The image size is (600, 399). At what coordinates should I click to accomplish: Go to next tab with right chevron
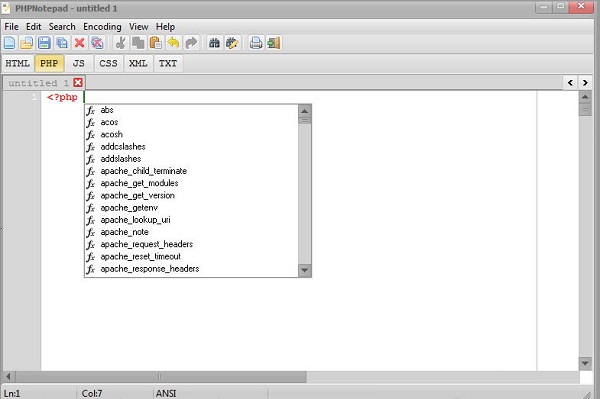pyautogui.click(x=585, y=83)
